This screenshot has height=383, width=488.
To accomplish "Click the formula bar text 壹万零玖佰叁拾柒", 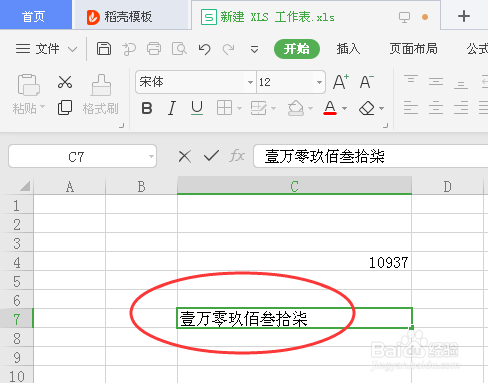I will point(325,156).
